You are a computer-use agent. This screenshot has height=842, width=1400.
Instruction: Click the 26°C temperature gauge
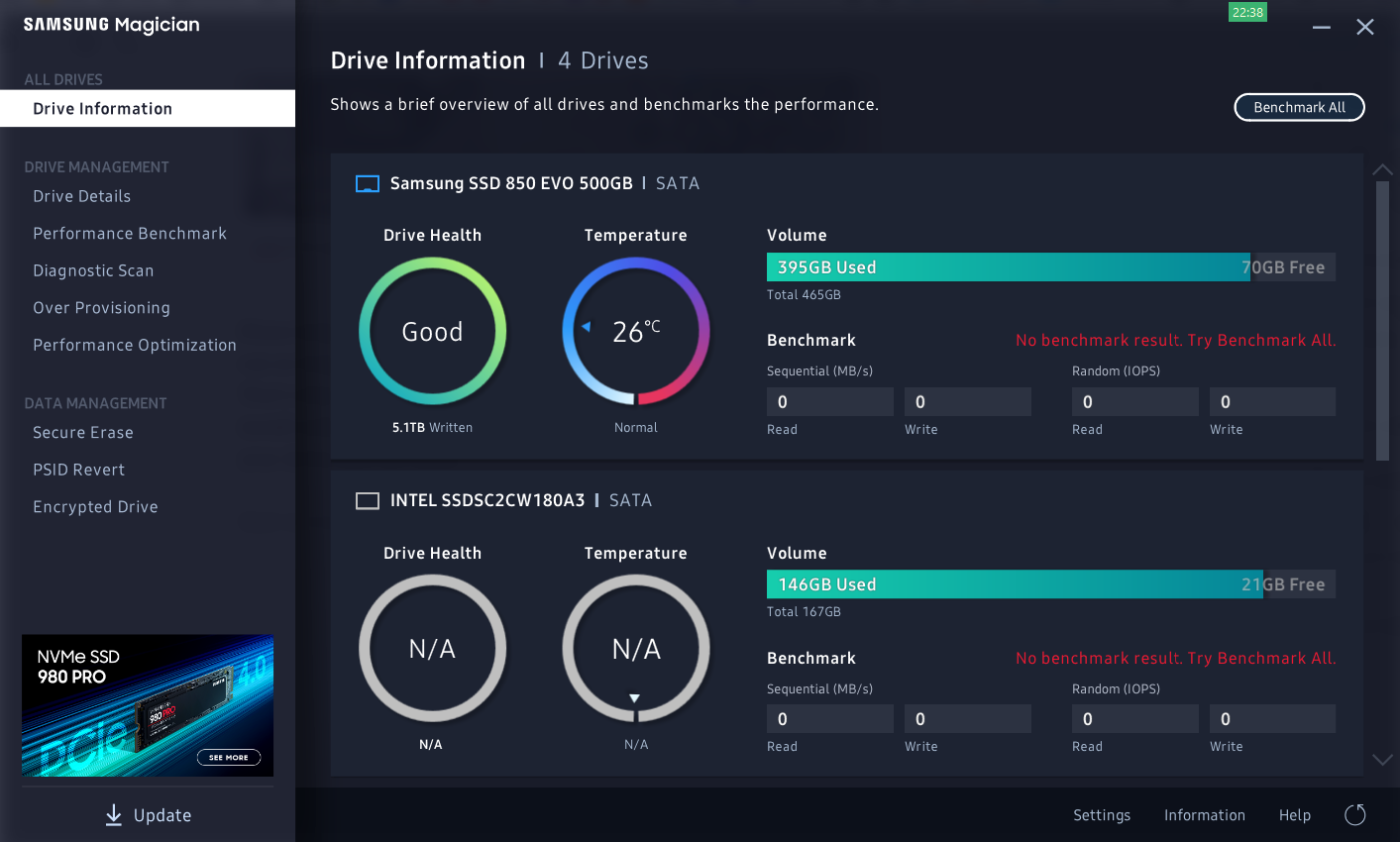[x=635, y=332]
